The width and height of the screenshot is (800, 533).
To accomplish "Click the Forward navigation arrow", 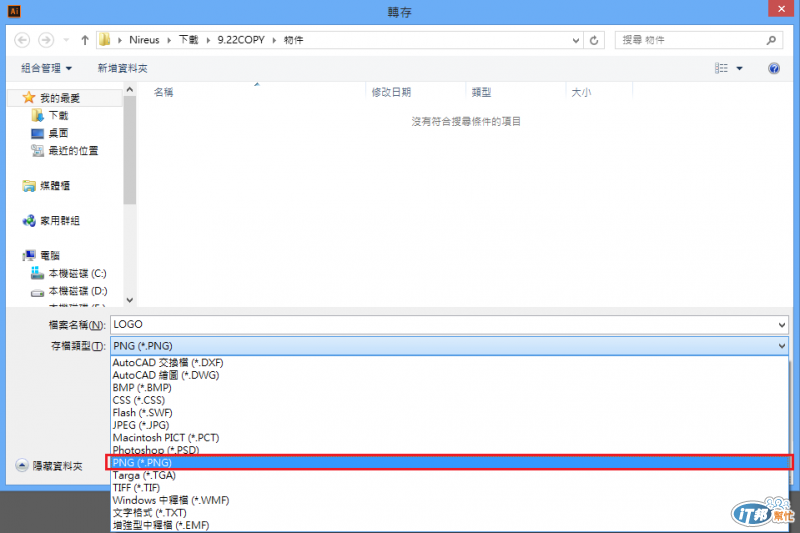I will click(46, 40).
